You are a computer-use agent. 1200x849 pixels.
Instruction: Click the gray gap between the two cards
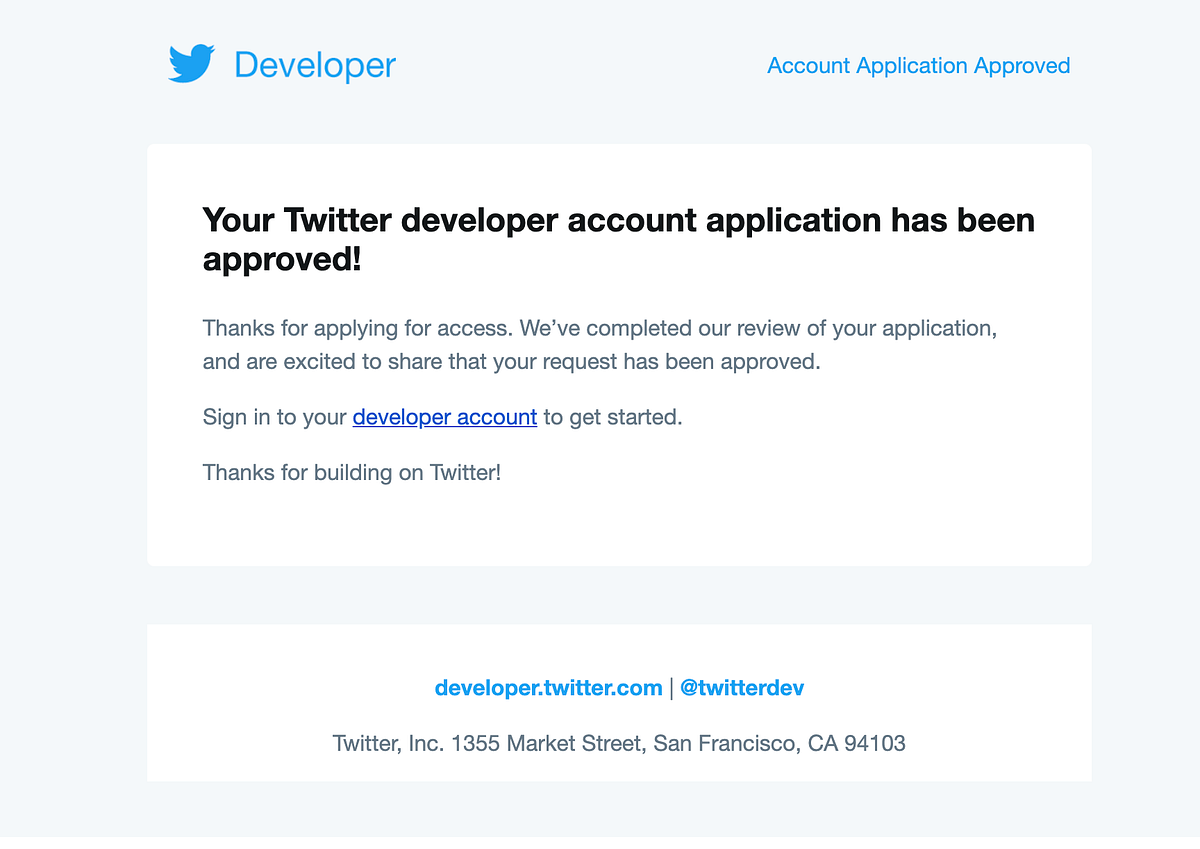[619, 595]
